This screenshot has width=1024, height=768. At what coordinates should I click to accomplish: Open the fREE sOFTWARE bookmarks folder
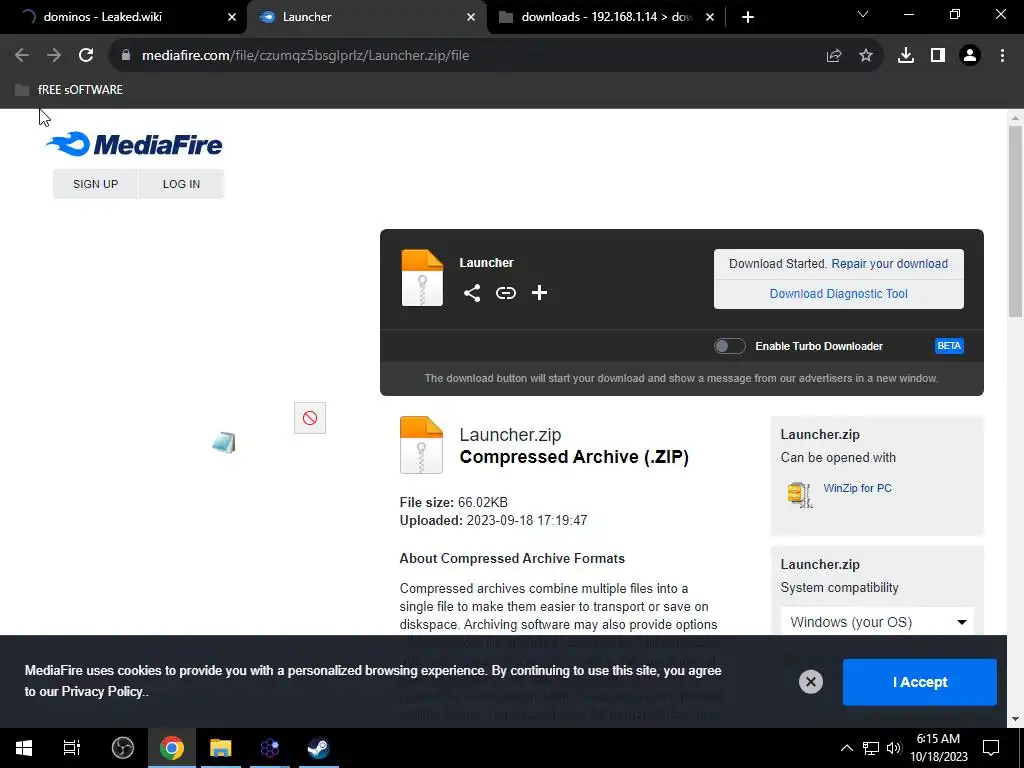tap(69, 89)
